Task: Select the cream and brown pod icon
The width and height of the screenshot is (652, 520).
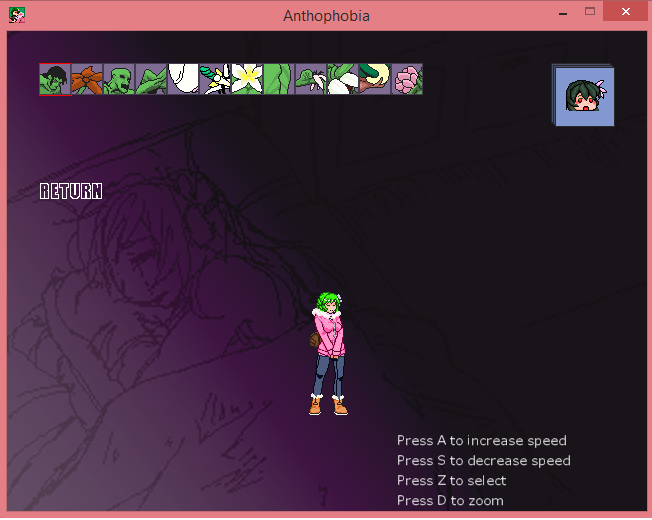Action: click(x=375, y=80)
